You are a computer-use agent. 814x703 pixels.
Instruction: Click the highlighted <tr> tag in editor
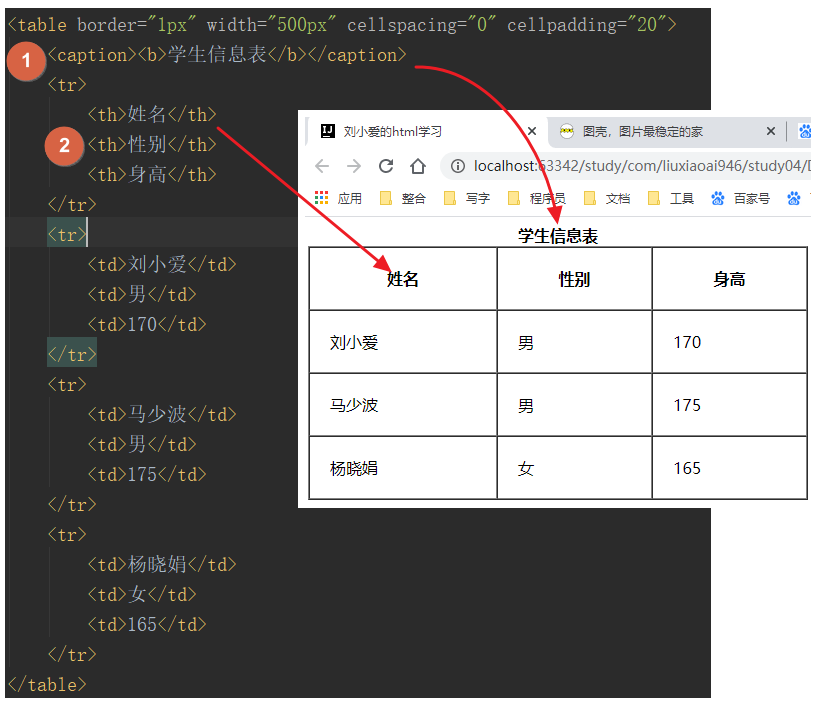coord(67,234)
